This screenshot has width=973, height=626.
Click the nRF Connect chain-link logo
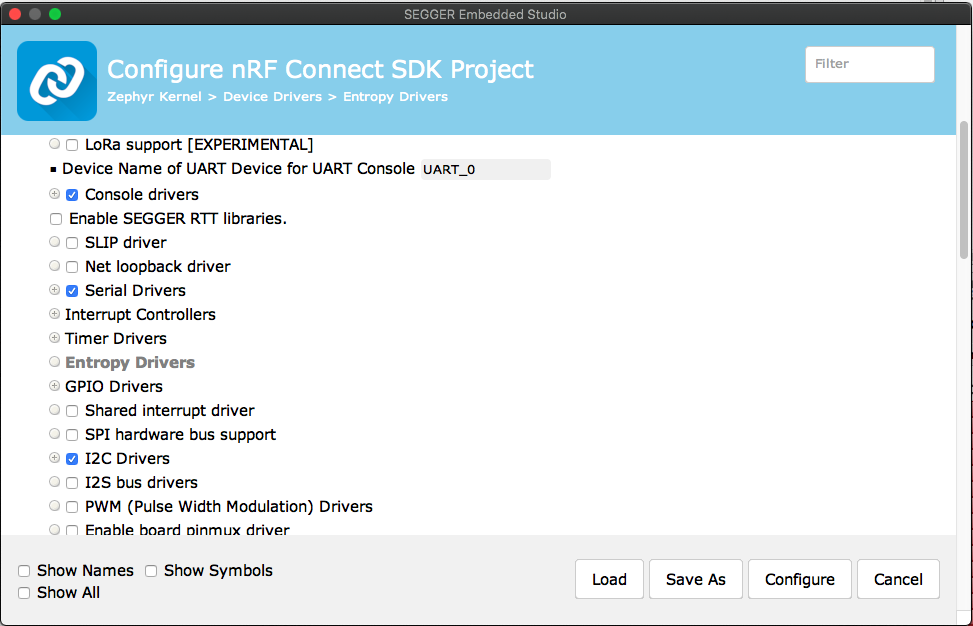point(57,81)
